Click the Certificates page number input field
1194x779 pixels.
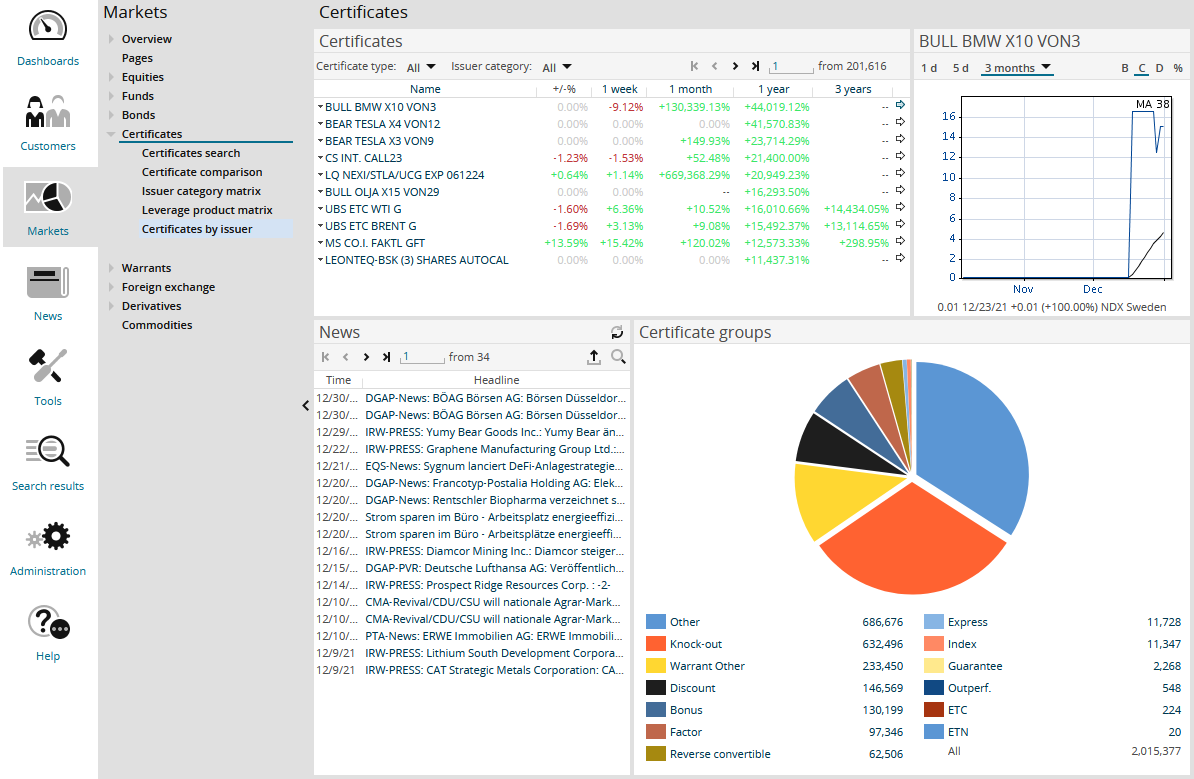(x=791, y=67)
